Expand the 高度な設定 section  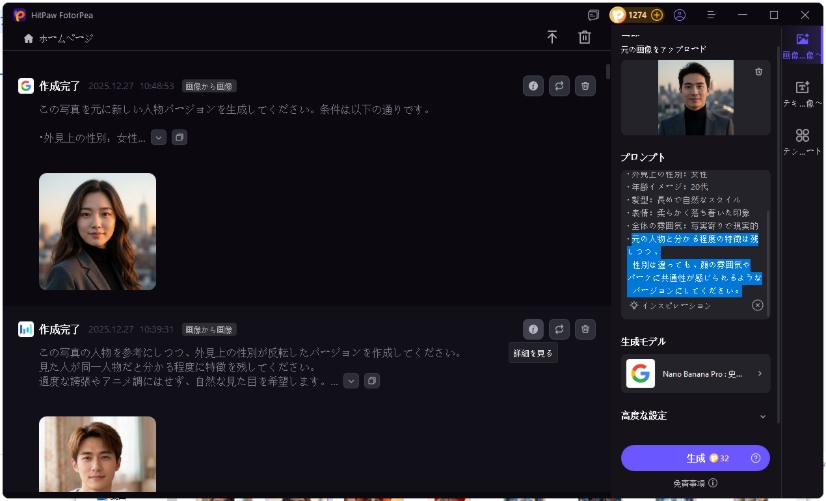695,416
